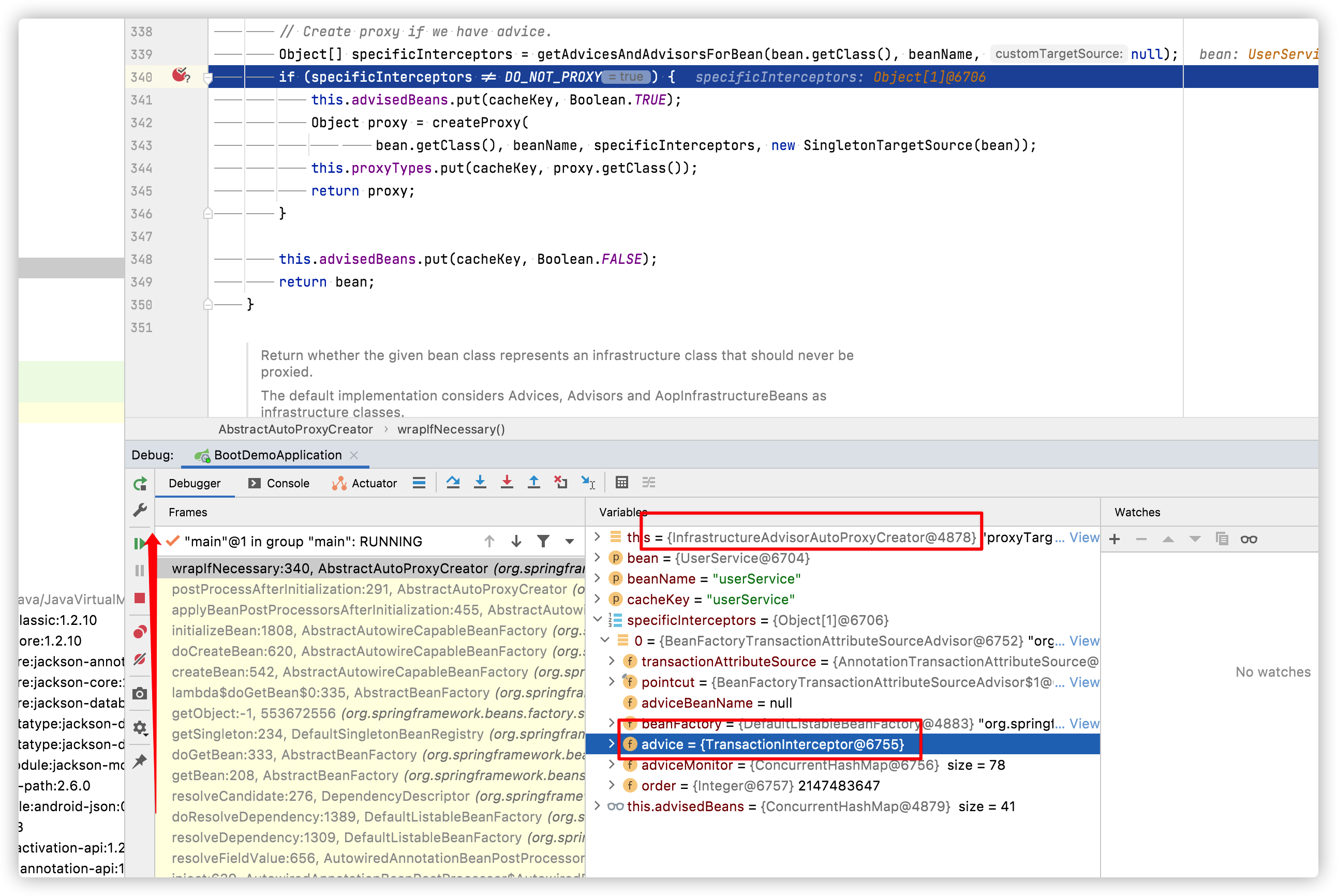Click the Step Over debugger icon
The height and width of the screenshot is (896, 1337).
click(453, 482)
